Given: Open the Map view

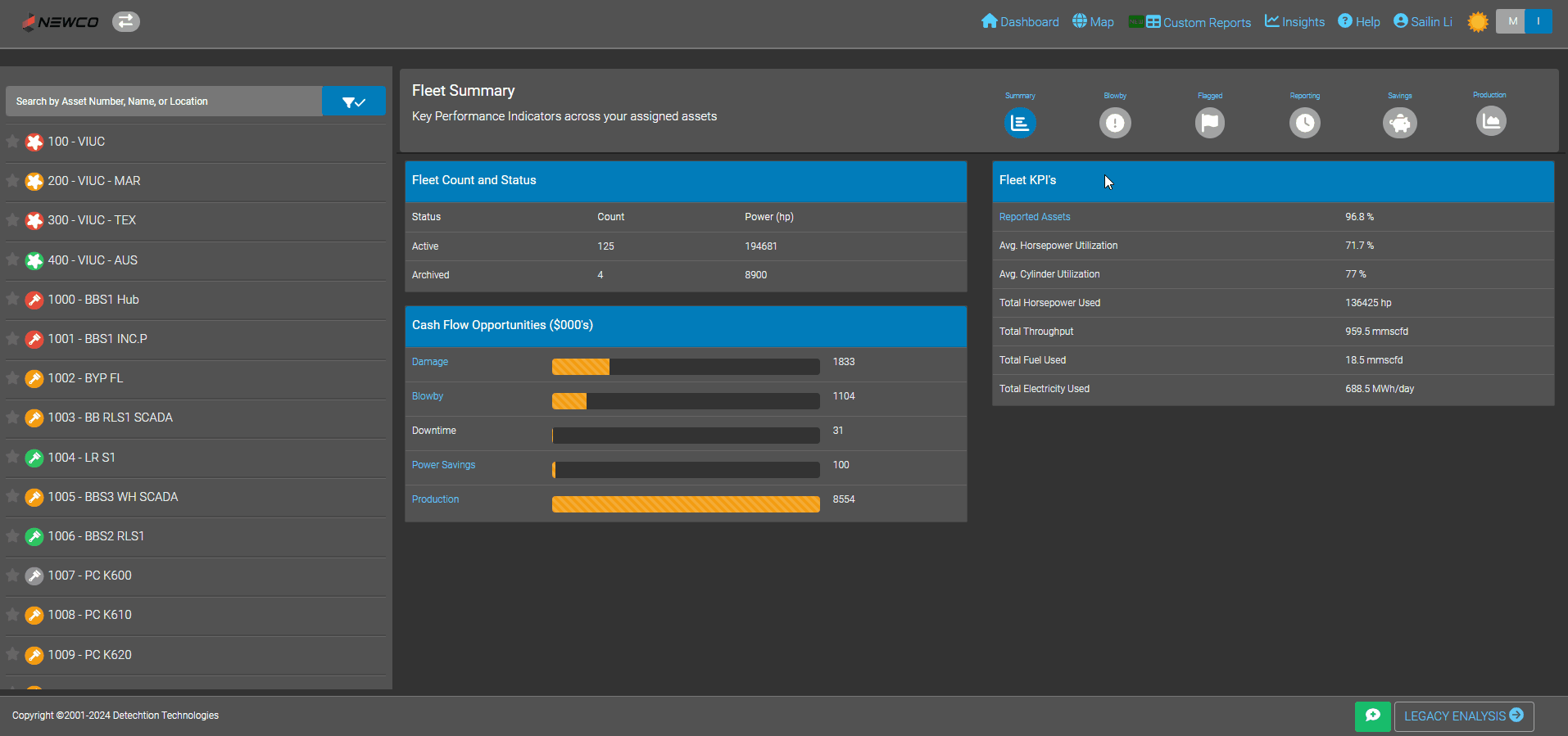Looking at the screenshot, I should coord(1093,22).
